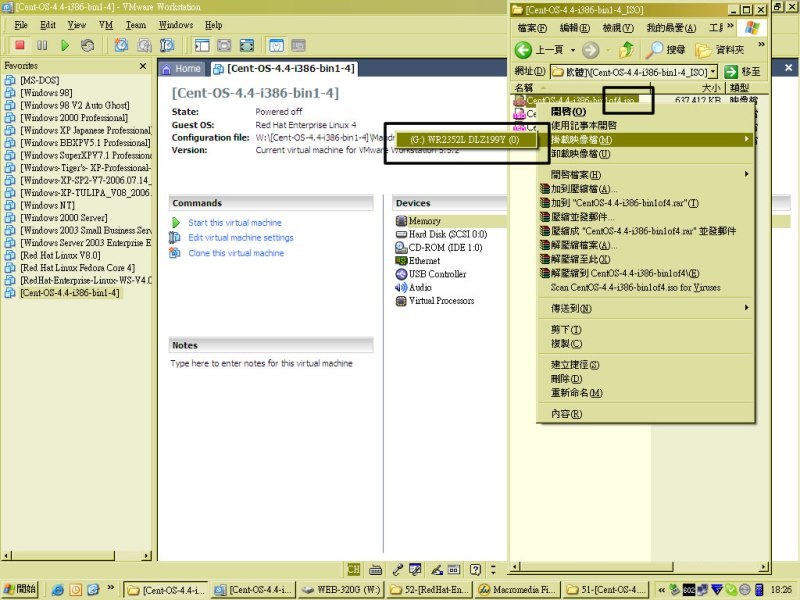This screenshot has height=600, width=800.
Task: Click the Revert to Snapshot toolbar icon
Action: point(144,45)
